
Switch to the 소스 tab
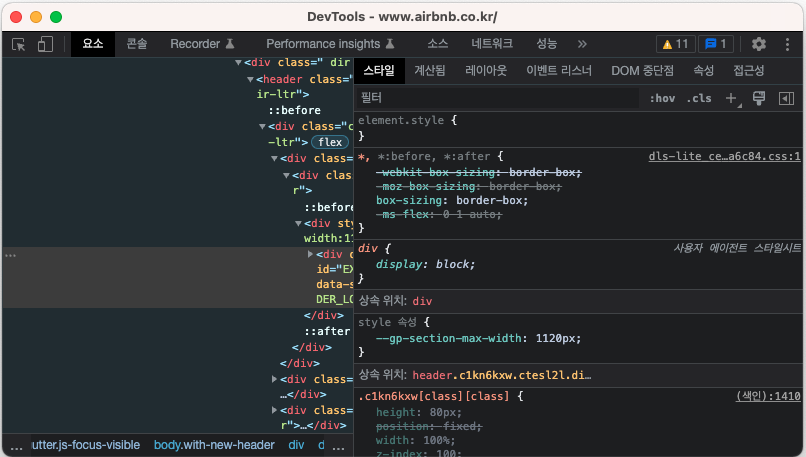tap(437, 44)
